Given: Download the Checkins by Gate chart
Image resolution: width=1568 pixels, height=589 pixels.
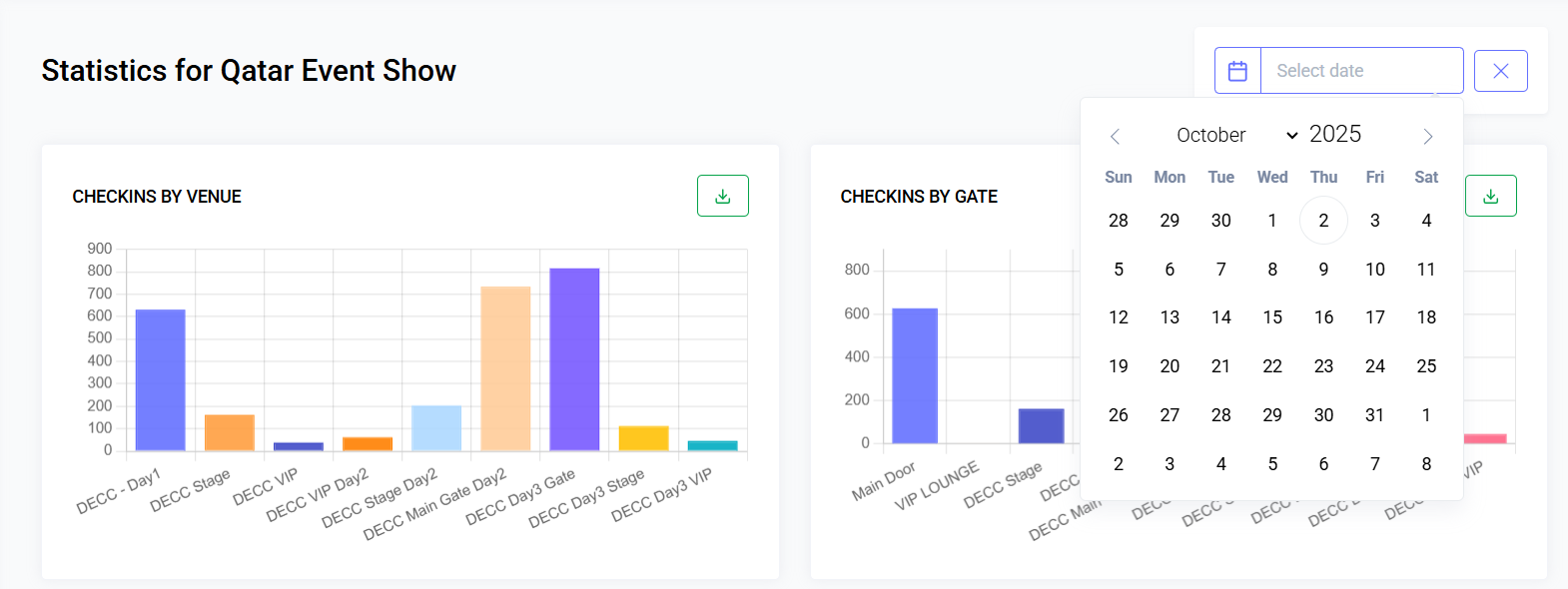Looking at the screenshot, I should [x=1490, y=196].
